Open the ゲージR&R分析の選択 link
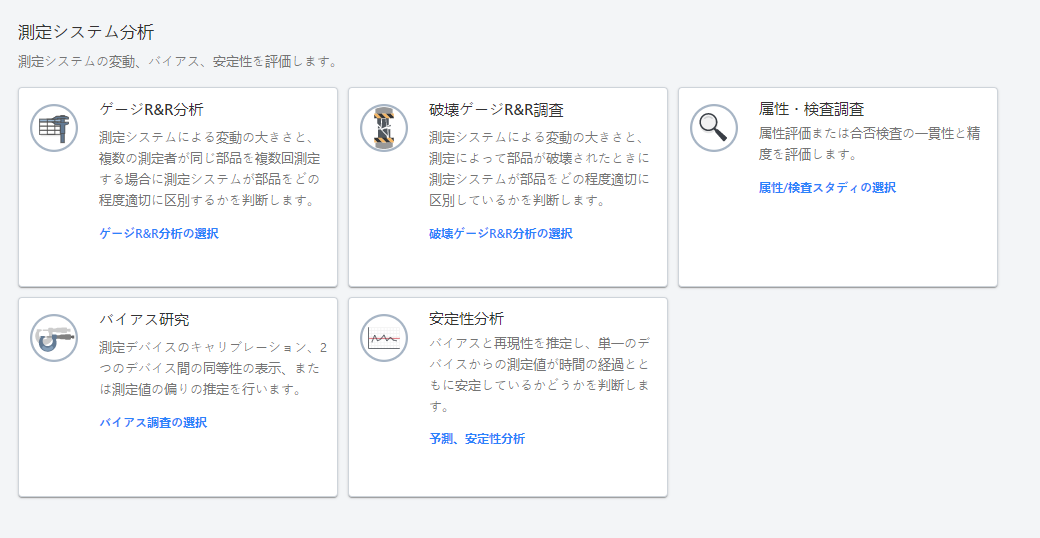This screenshot has width=1040, height=538. pos(159,233)
